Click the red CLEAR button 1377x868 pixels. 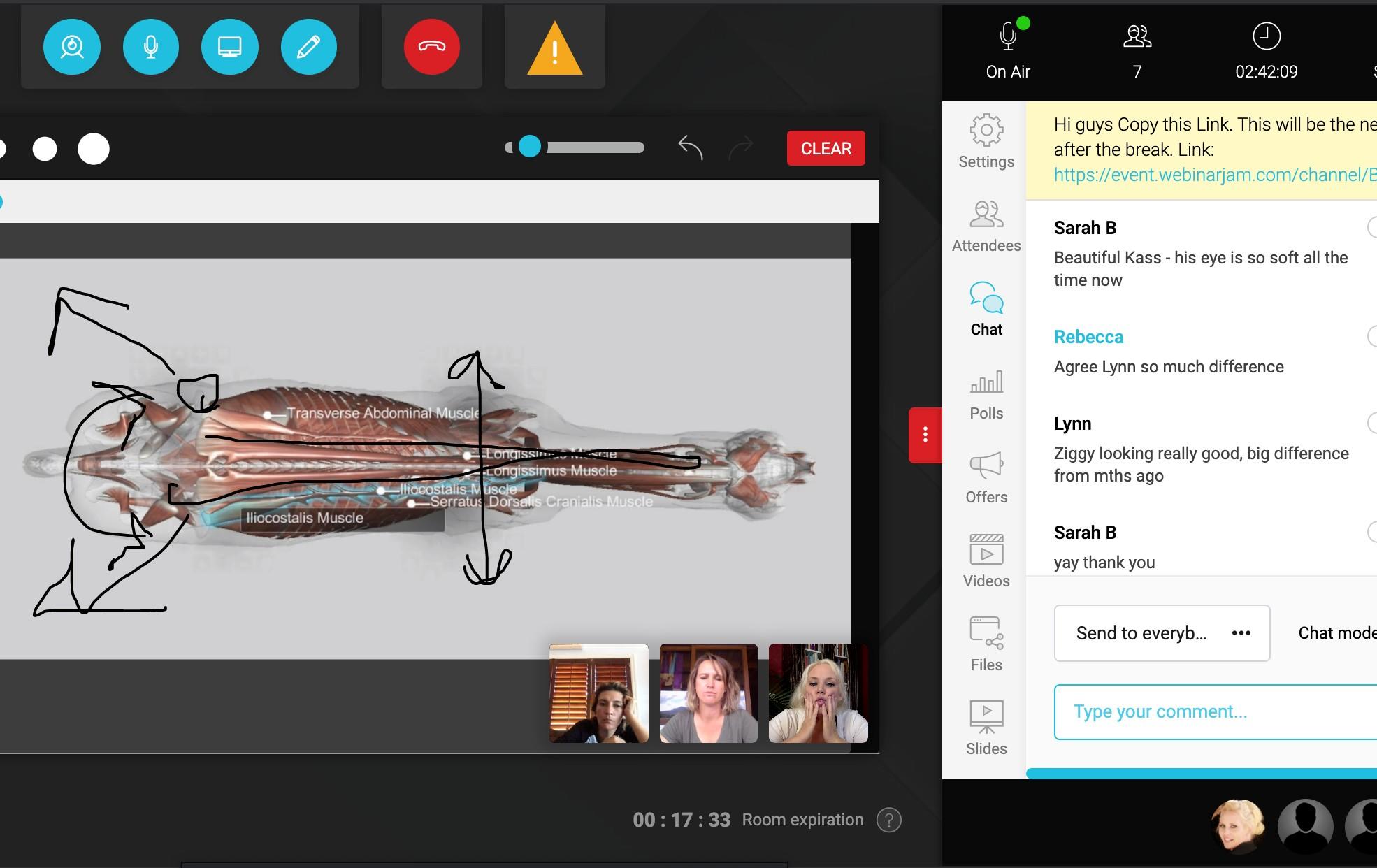[826, 148]
